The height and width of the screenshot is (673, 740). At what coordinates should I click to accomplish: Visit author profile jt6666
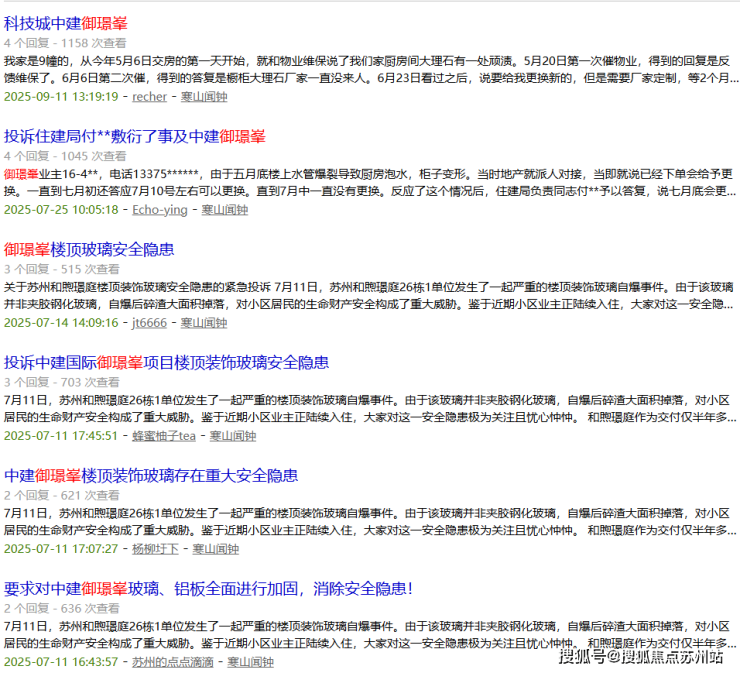tap(149, 323)
